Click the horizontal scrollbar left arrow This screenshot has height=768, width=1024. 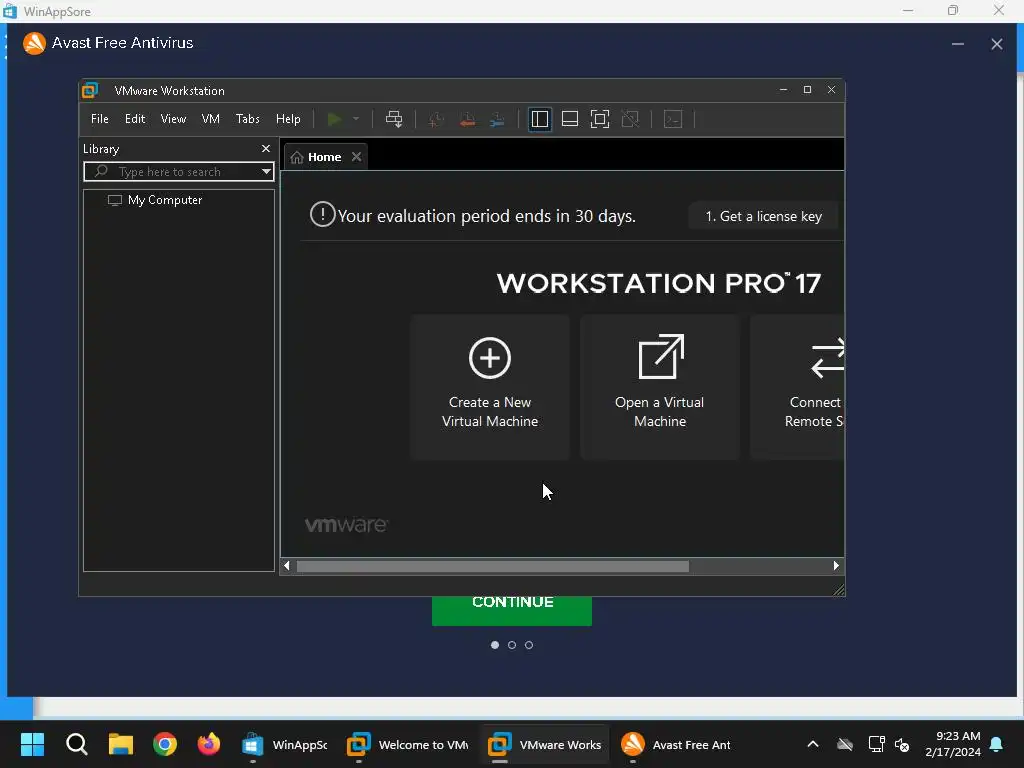(286, 566)
